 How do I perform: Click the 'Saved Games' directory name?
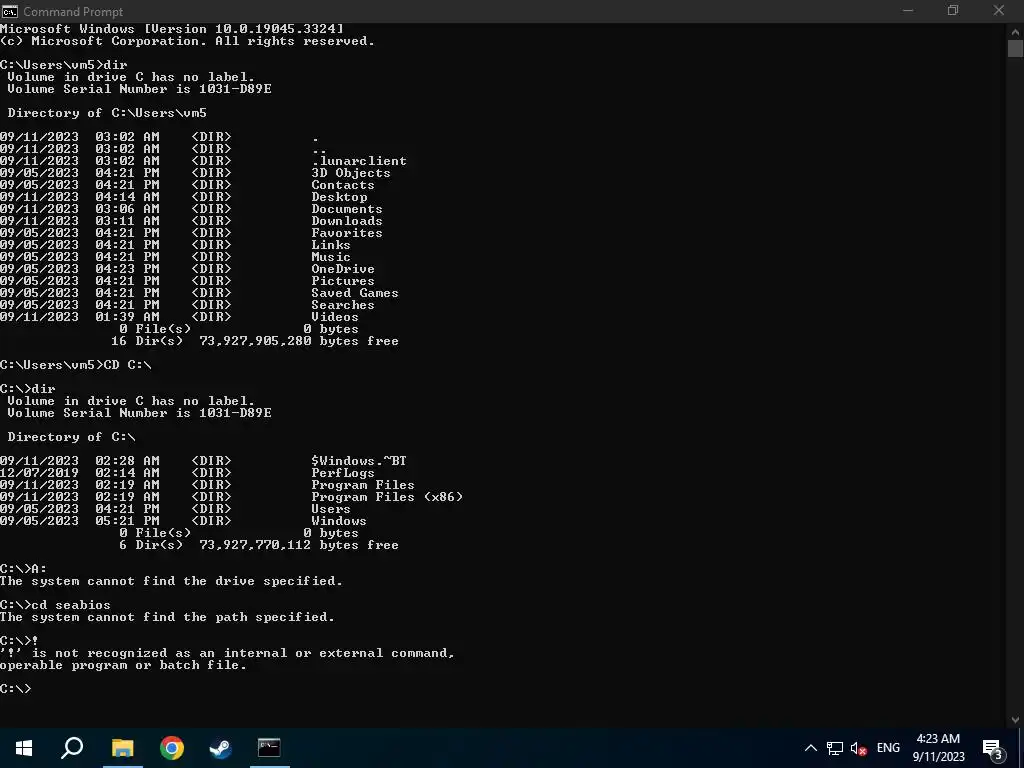tap(355, 293)
